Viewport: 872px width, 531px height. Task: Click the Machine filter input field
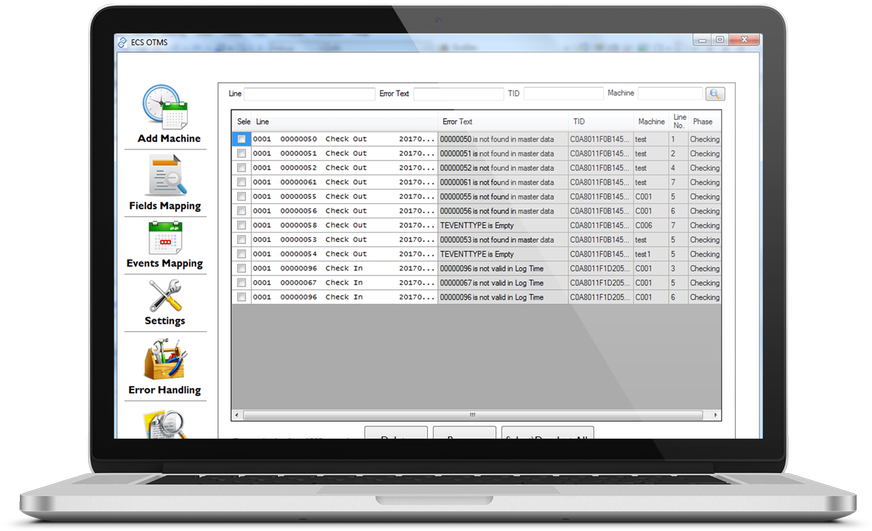(670, 94)
